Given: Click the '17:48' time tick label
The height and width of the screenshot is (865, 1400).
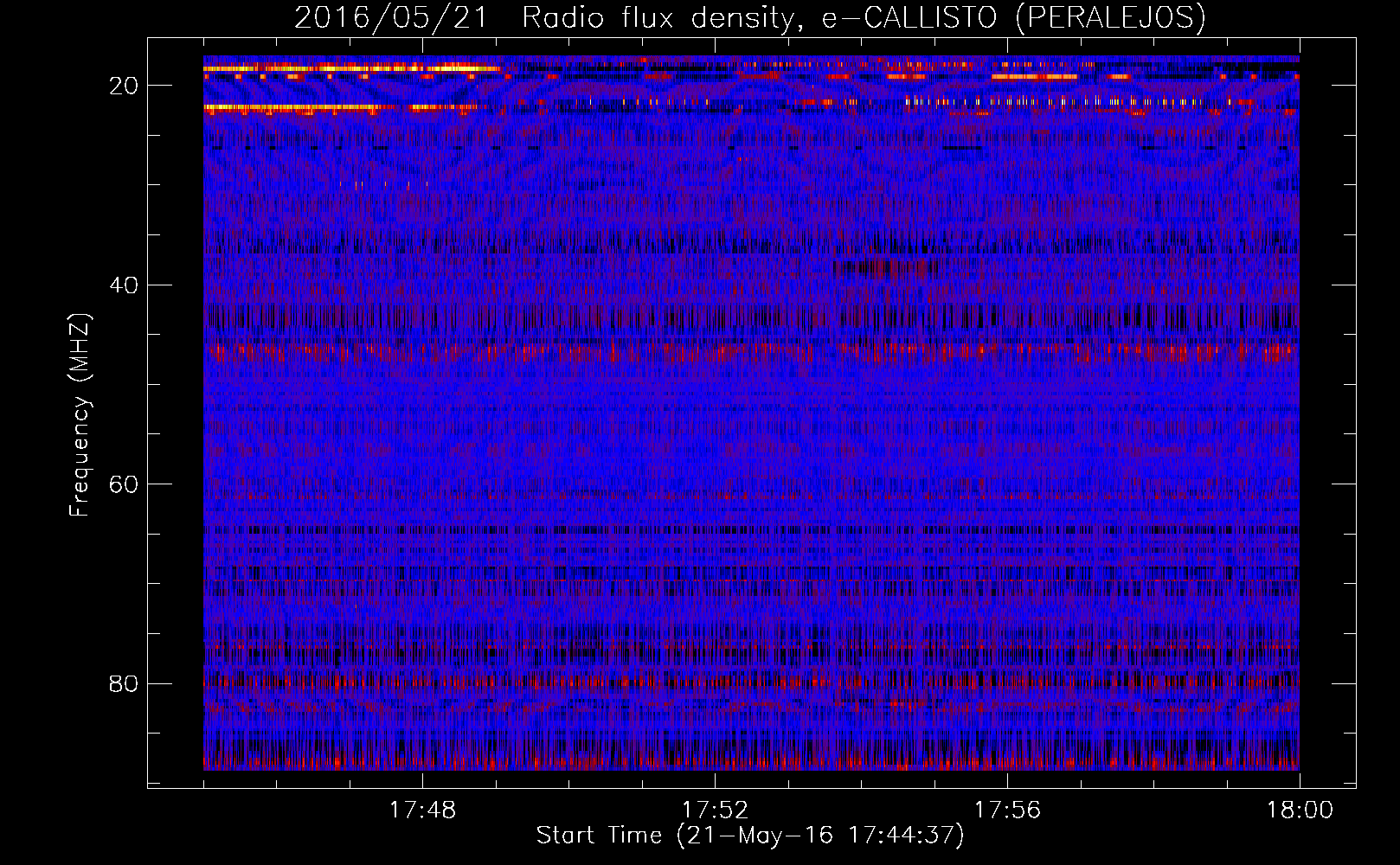Looking at the screenshot, I should 422,811.
